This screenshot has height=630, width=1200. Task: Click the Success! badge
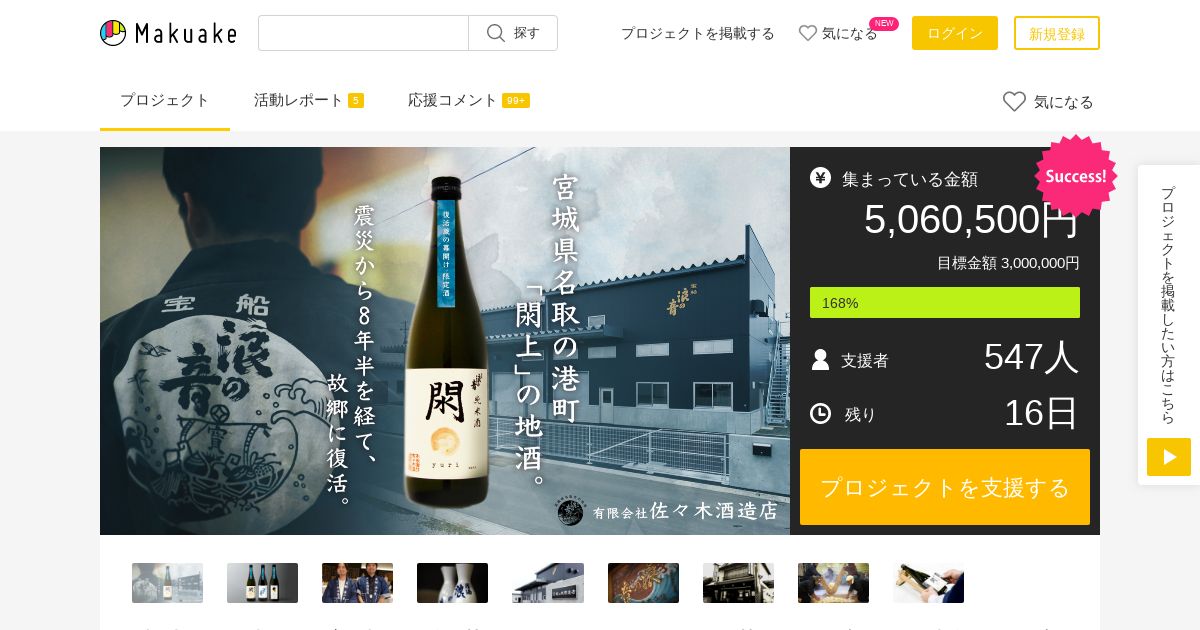point(1076,176)
